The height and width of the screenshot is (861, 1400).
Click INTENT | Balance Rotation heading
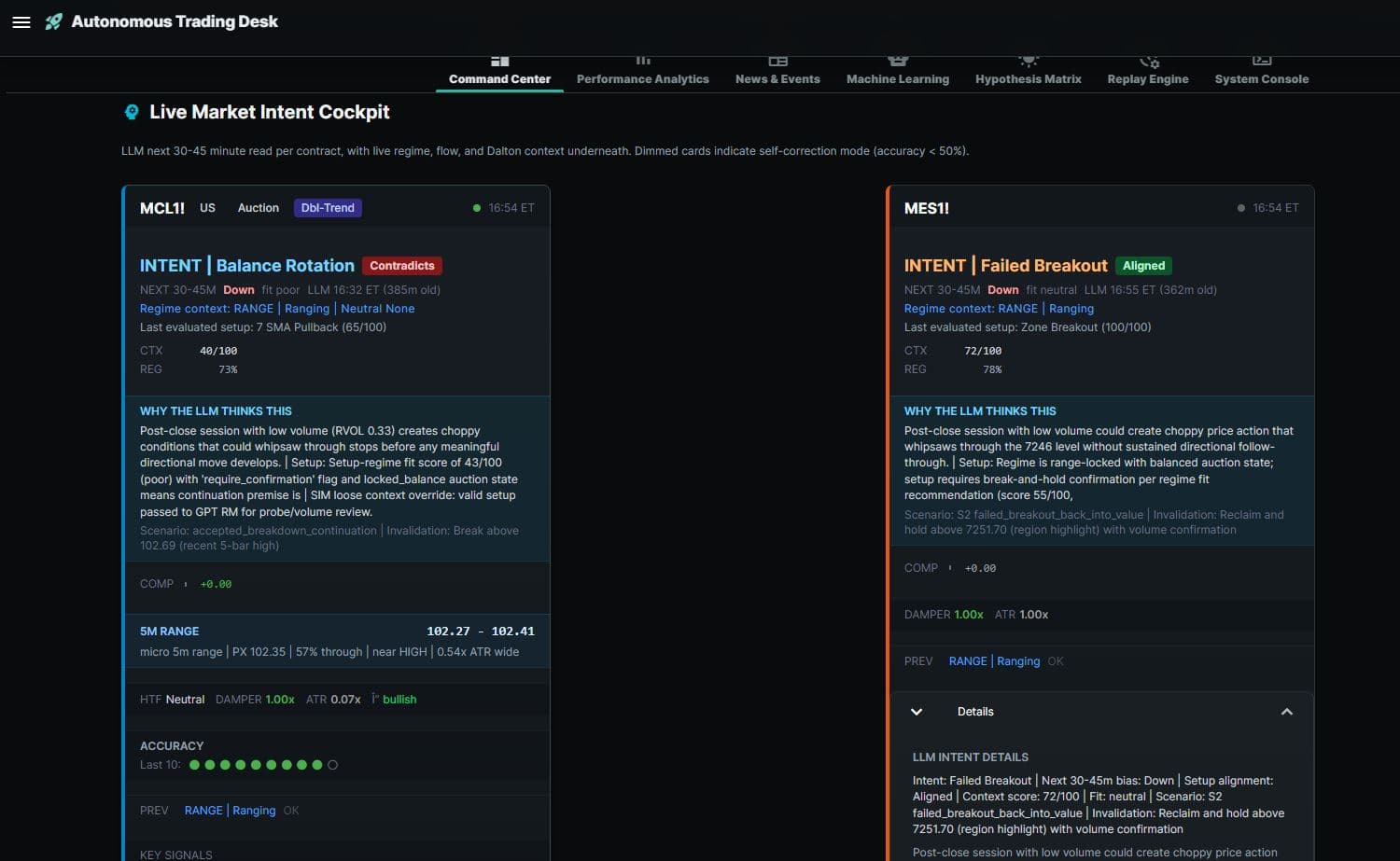(247, 266)
